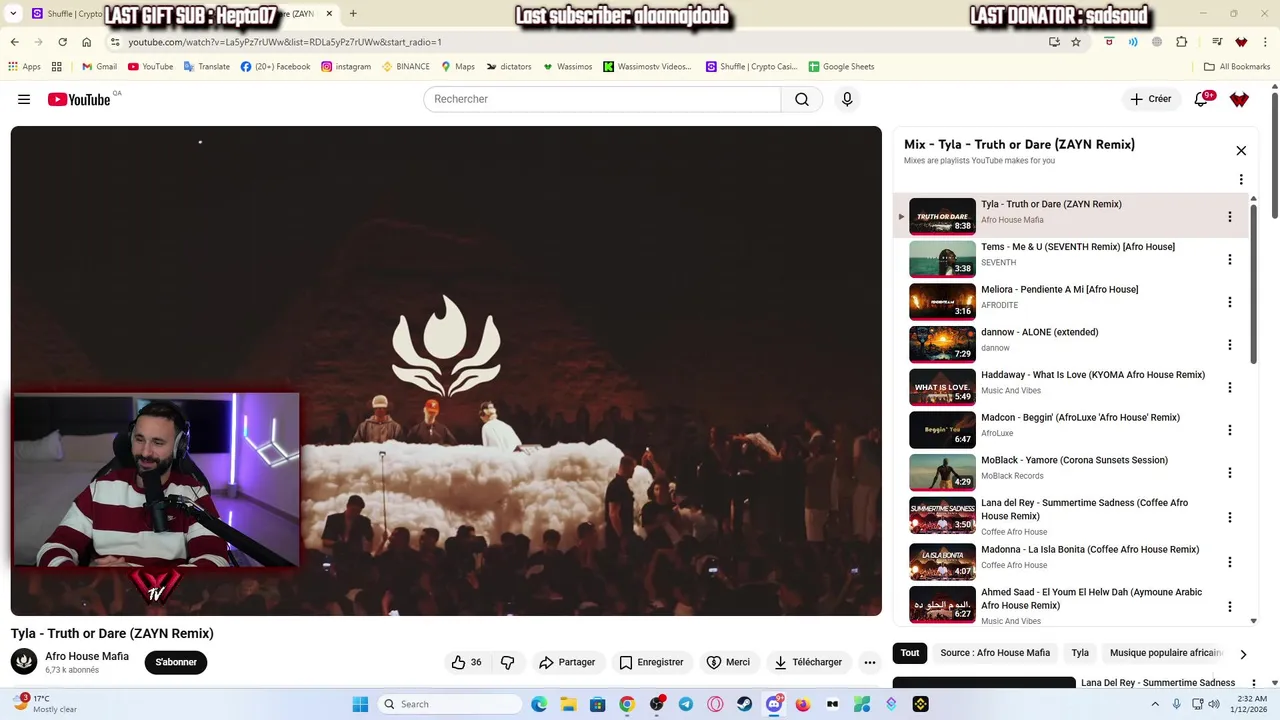Toggle microphone icon in system tray
1280x720 pixels.
1176,704
